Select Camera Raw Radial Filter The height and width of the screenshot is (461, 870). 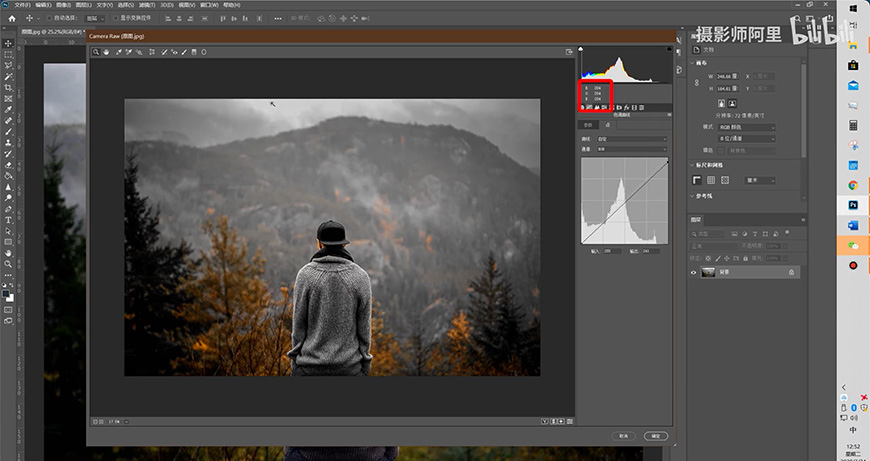204,52
